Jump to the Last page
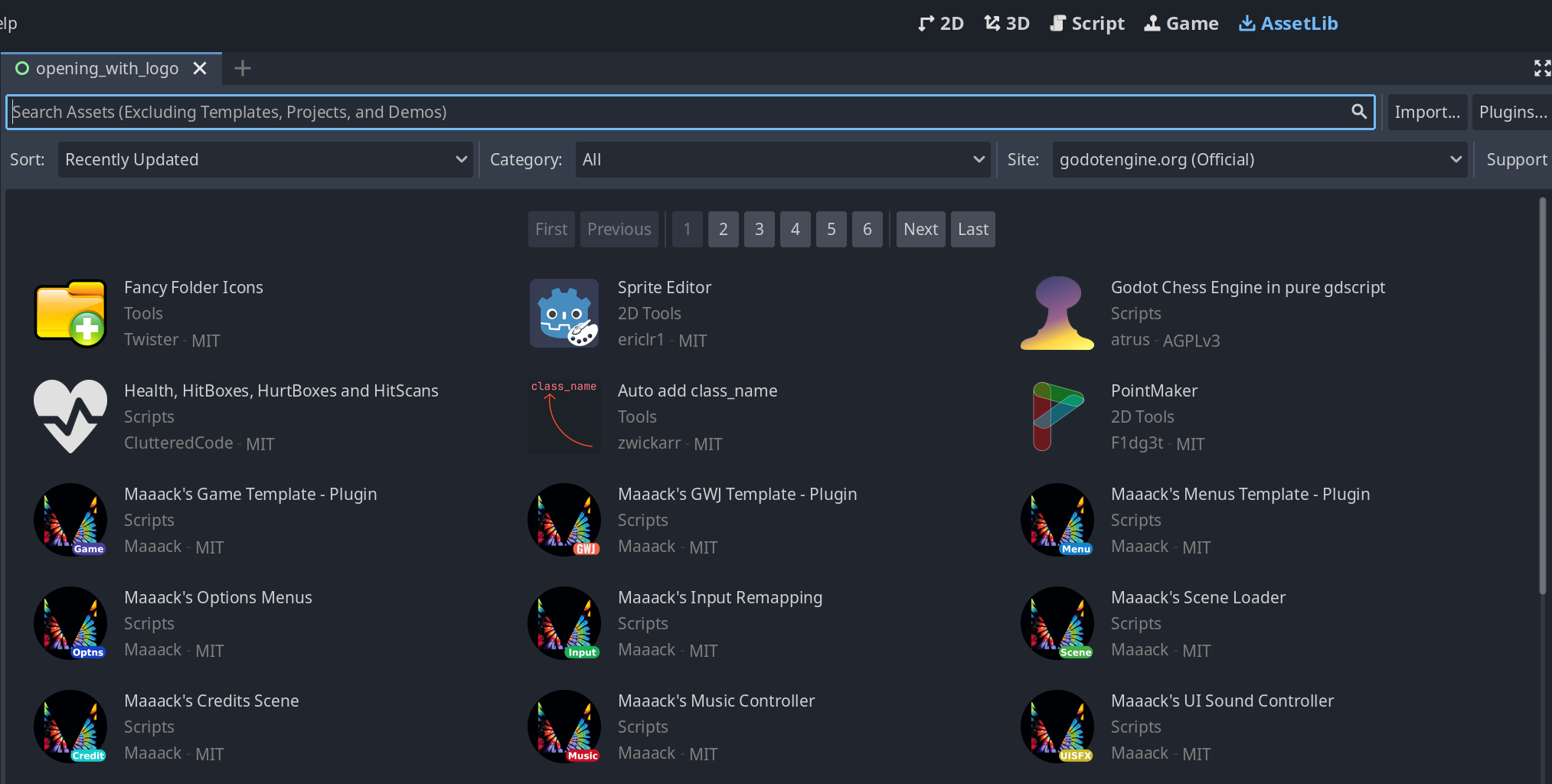Viewport: 1552px width, 784px height. coord(972,230)
